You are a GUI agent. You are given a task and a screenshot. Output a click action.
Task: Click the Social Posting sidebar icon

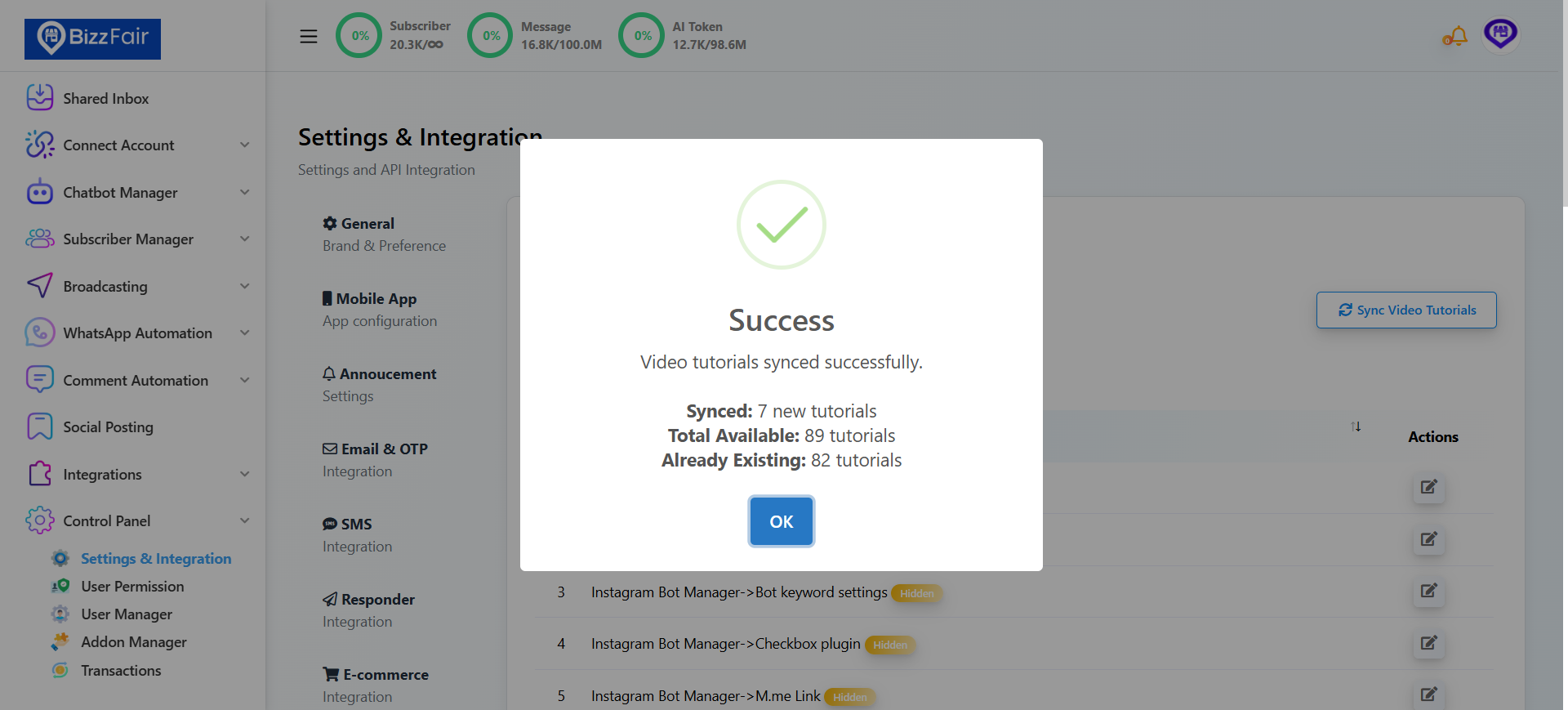pyautogui.click(x=39, y=427)
